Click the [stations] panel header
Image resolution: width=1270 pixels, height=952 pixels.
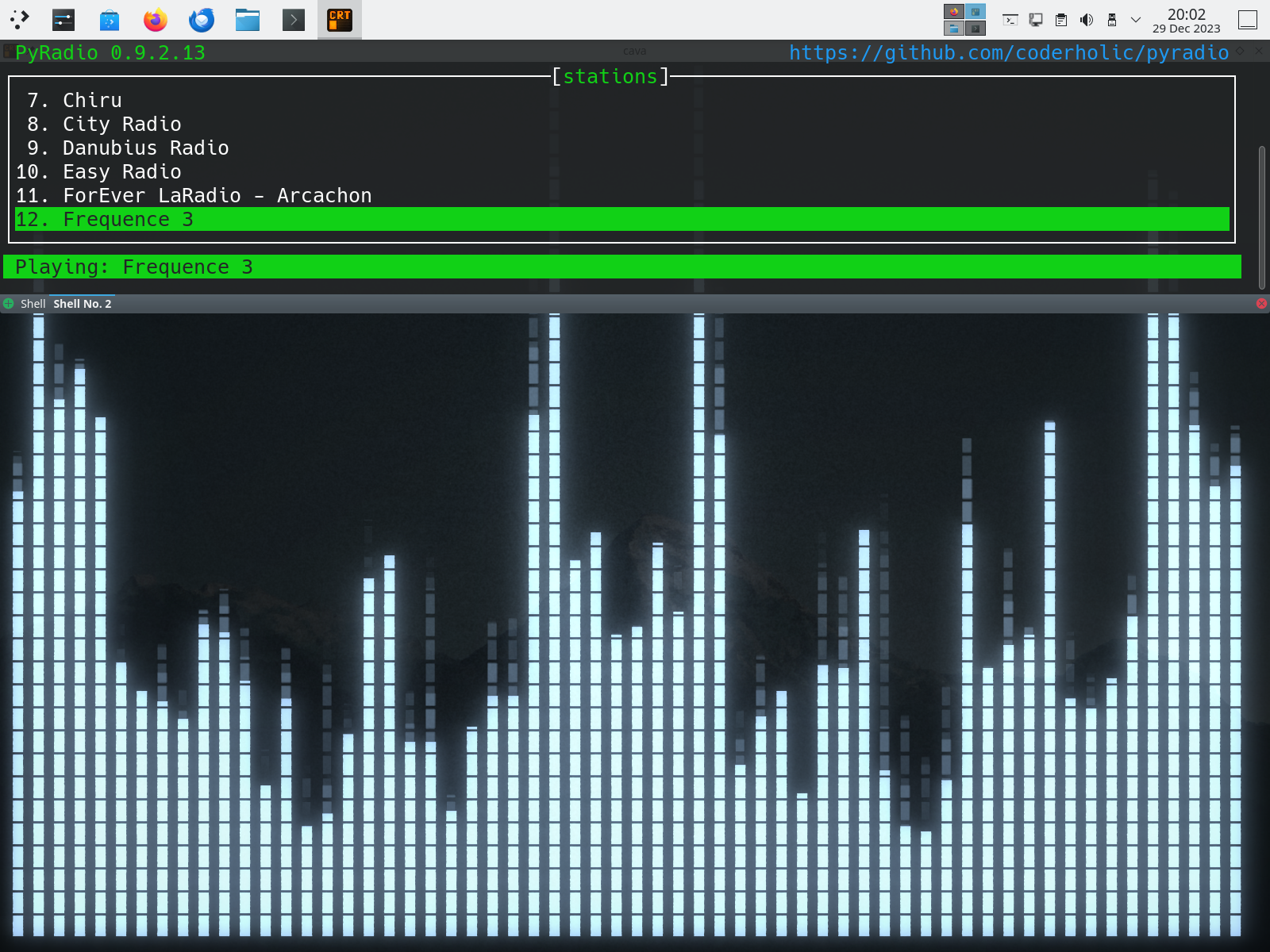tap(610, 76)
